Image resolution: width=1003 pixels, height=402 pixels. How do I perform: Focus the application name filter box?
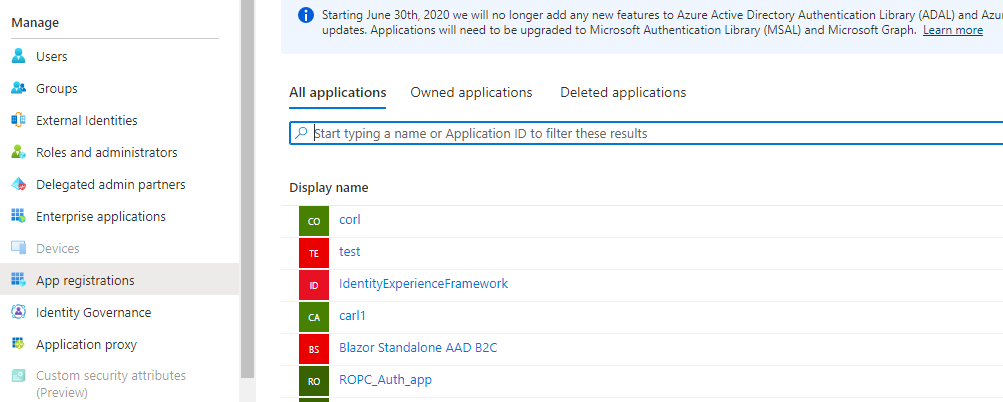(x=646, y=133)
